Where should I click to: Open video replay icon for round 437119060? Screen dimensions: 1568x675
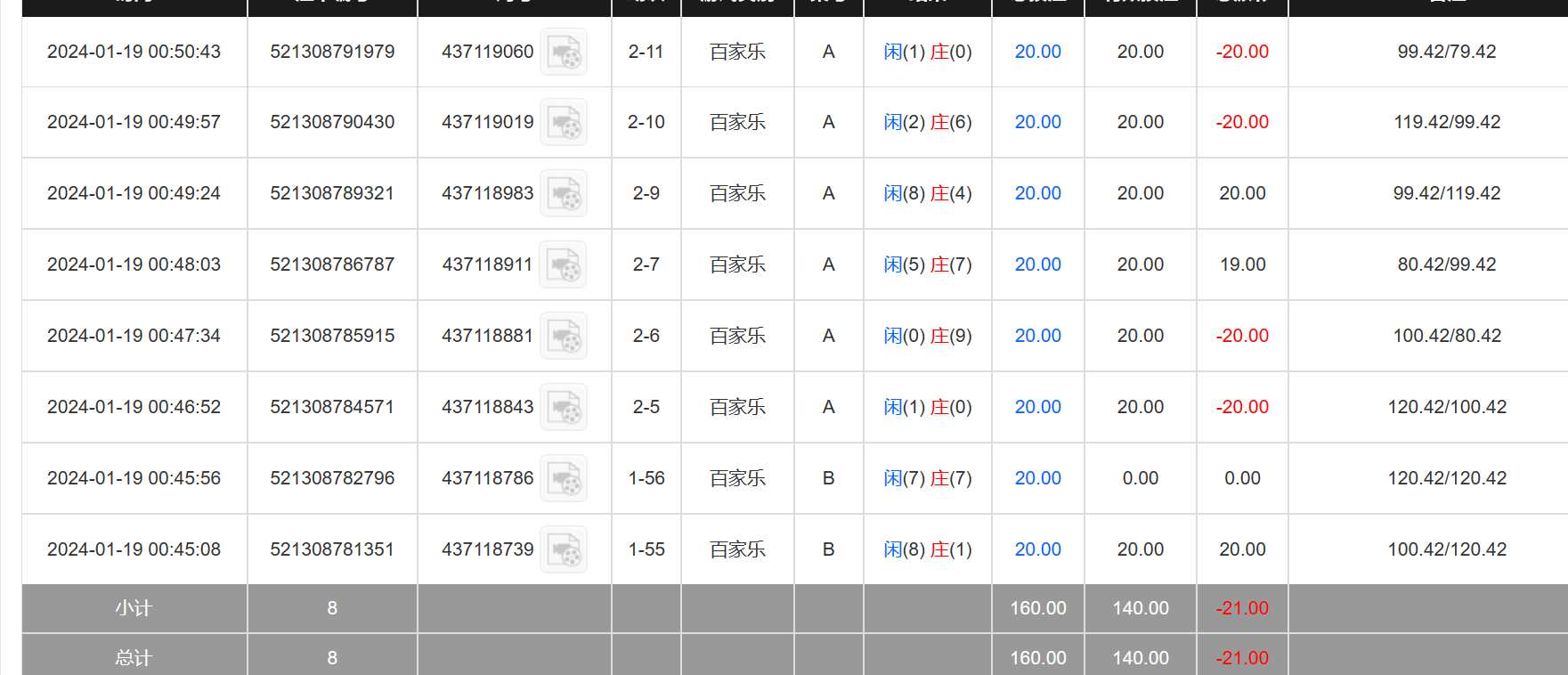(564, 52)
